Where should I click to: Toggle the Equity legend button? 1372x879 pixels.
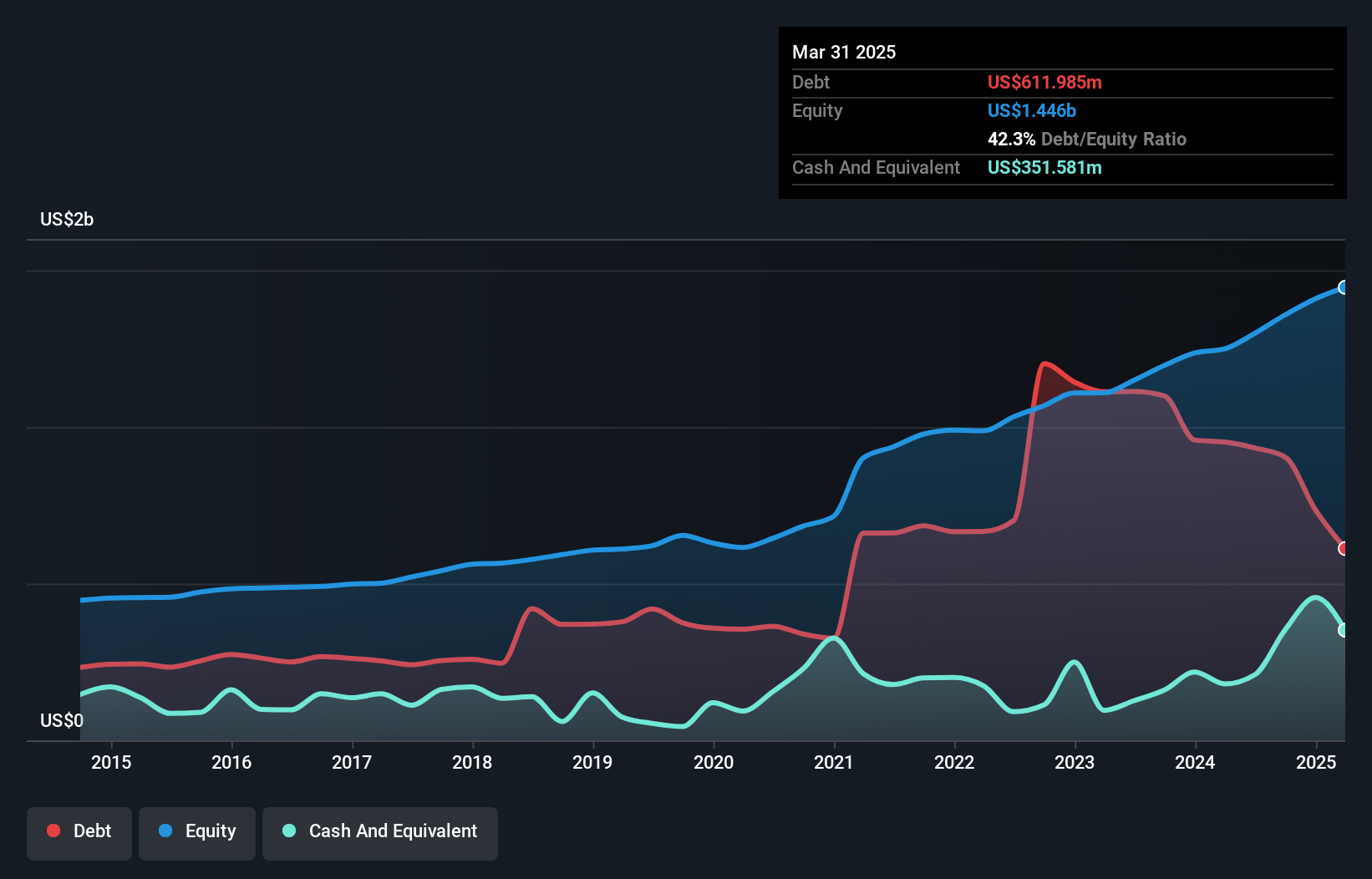(197, 833)
